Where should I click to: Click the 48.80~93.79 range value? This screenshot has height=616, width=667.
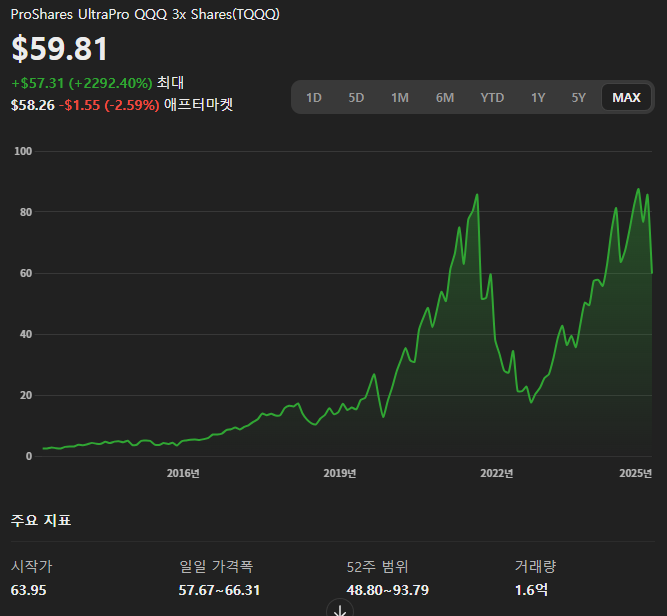[x=388, y=590]
